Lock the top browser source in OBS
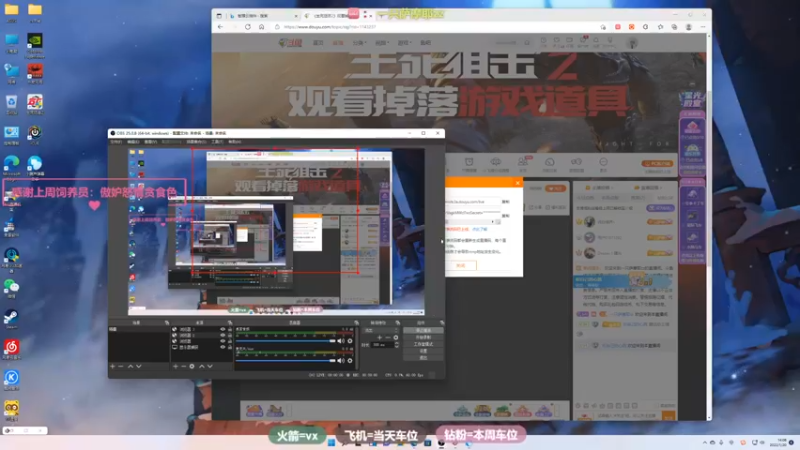This screenshot has width=800, height=450. click(x=230, y=330)
